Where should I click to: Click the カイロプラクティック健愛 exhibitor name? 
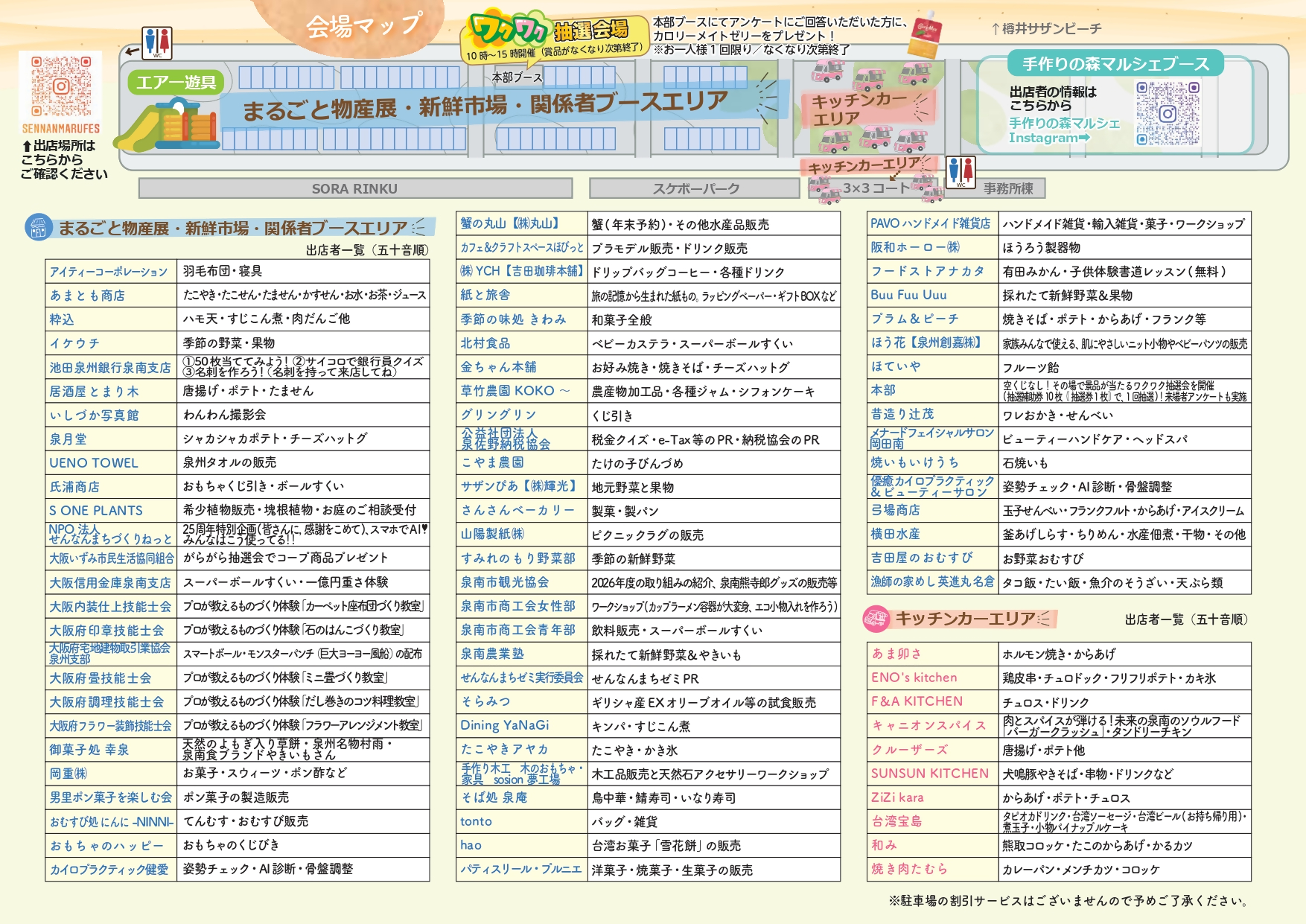(x=109, y=870)
